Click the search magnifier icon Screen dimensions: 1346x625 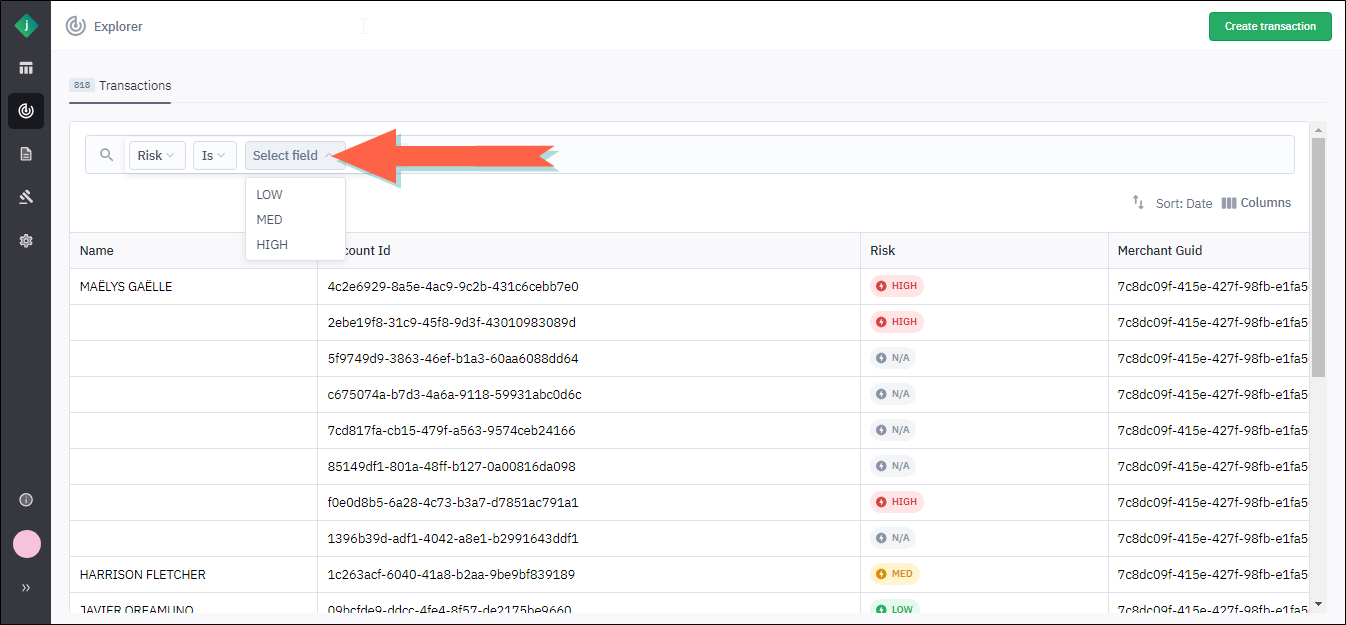107,155
